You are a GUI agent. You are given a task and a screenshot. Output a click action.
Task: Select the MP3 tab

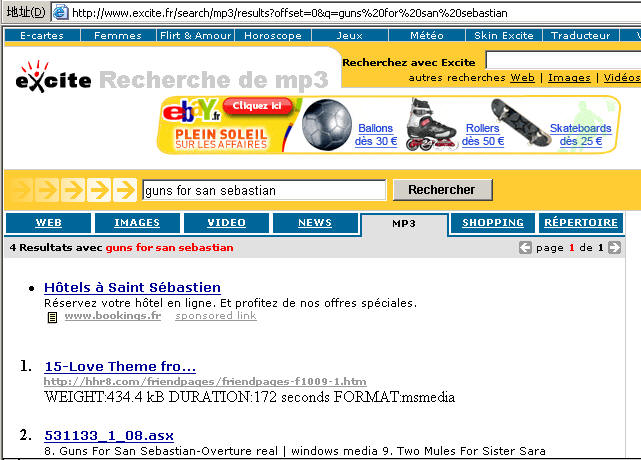coord(404,224)
